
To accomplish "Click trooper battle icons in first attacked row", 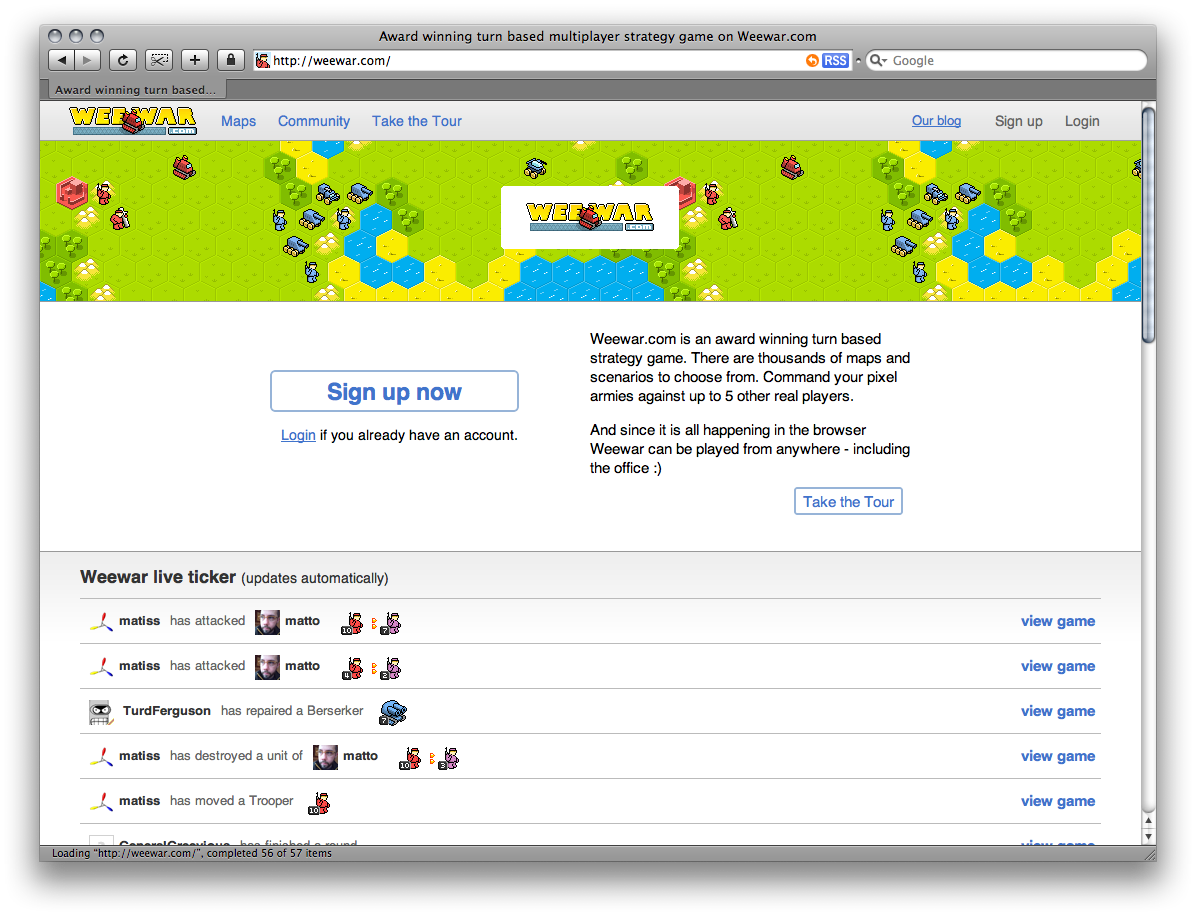I will tap(371, 623).
